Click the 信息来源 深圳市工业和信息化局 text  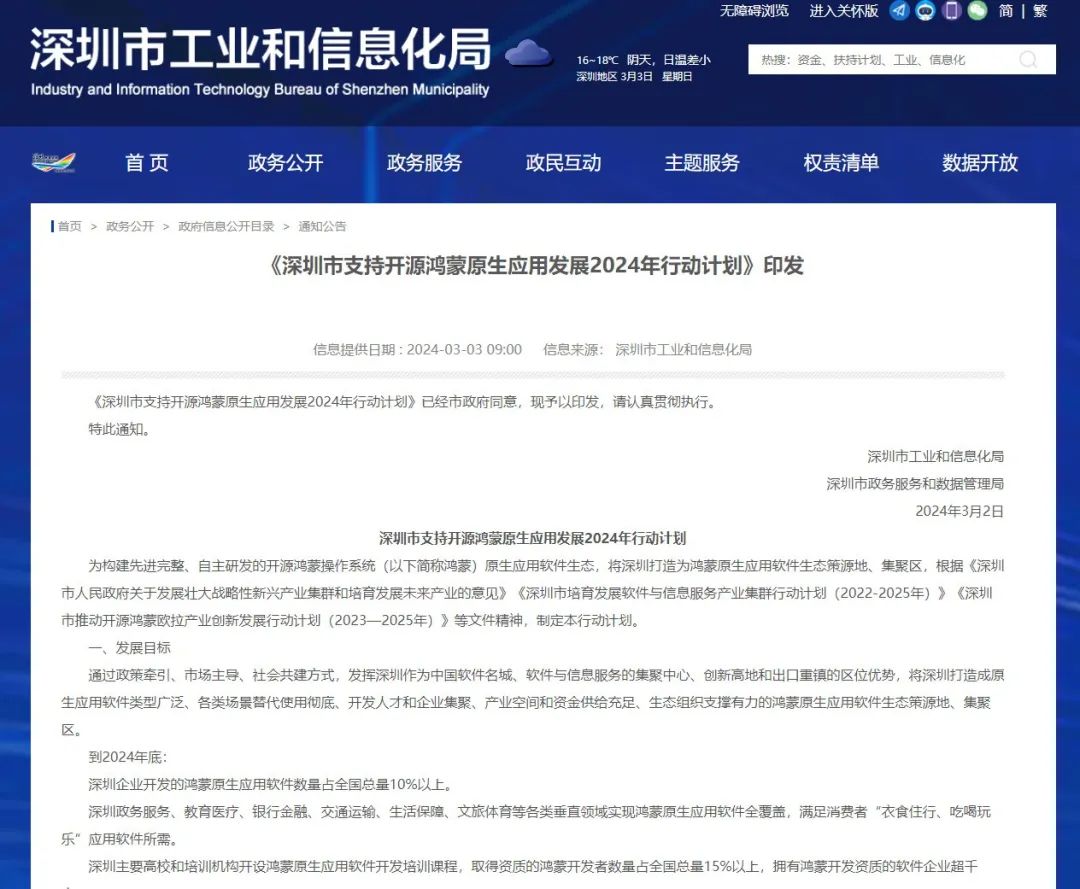tap(647, 350)
